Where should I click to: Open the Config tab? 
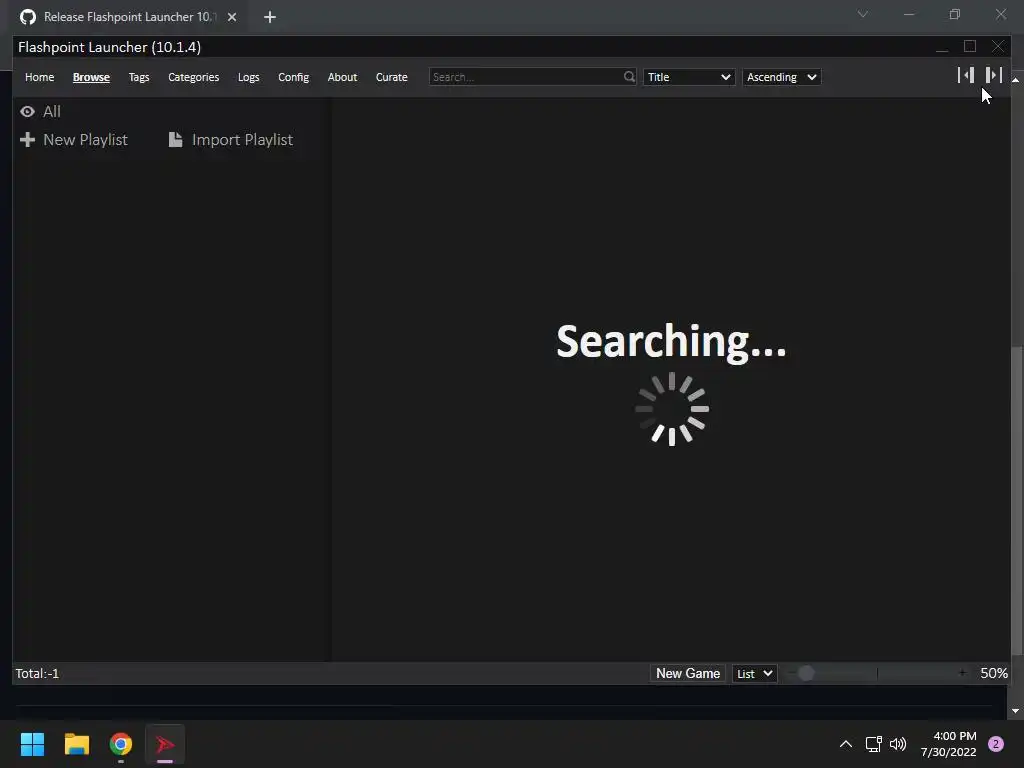293,77
